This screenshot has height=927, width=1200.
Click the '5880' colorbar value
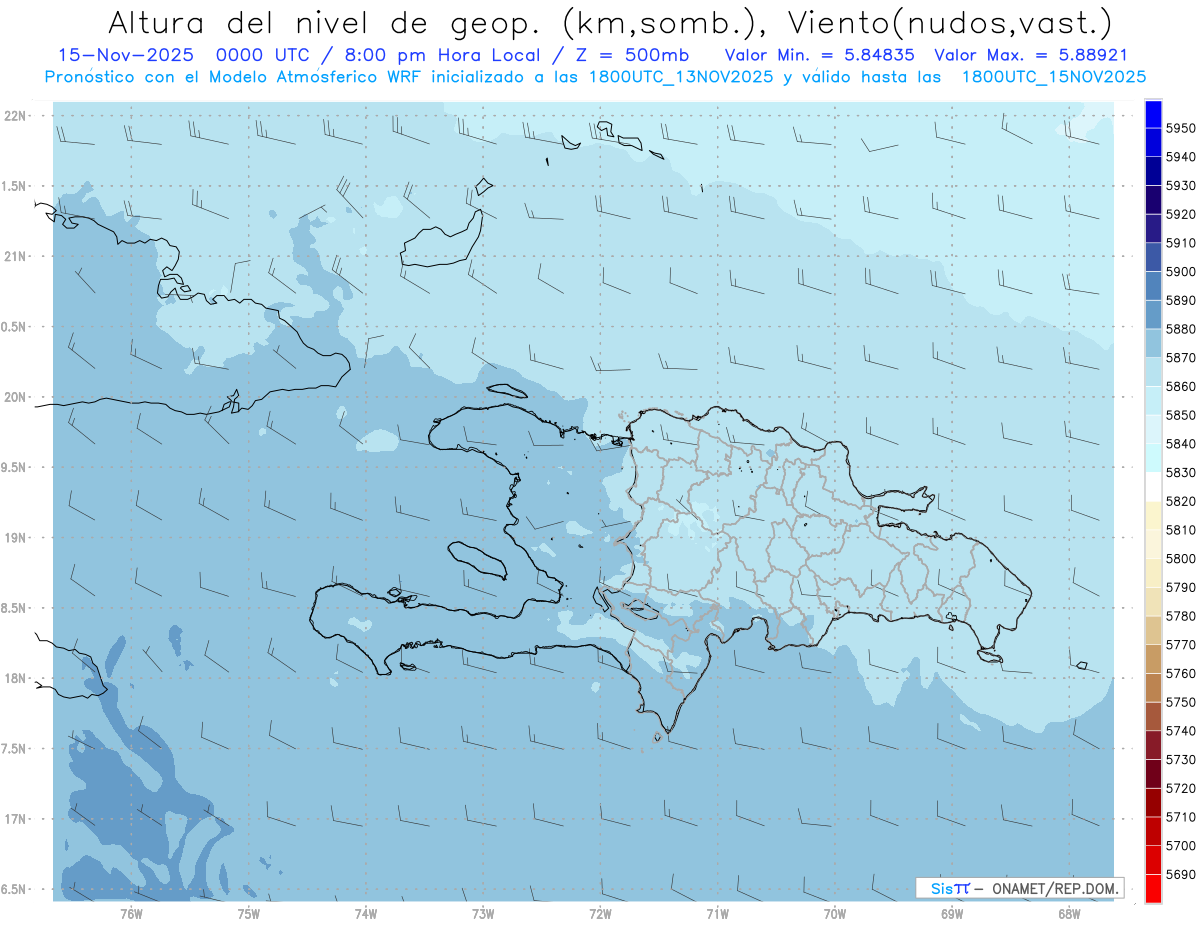[x=1181, y=329]
